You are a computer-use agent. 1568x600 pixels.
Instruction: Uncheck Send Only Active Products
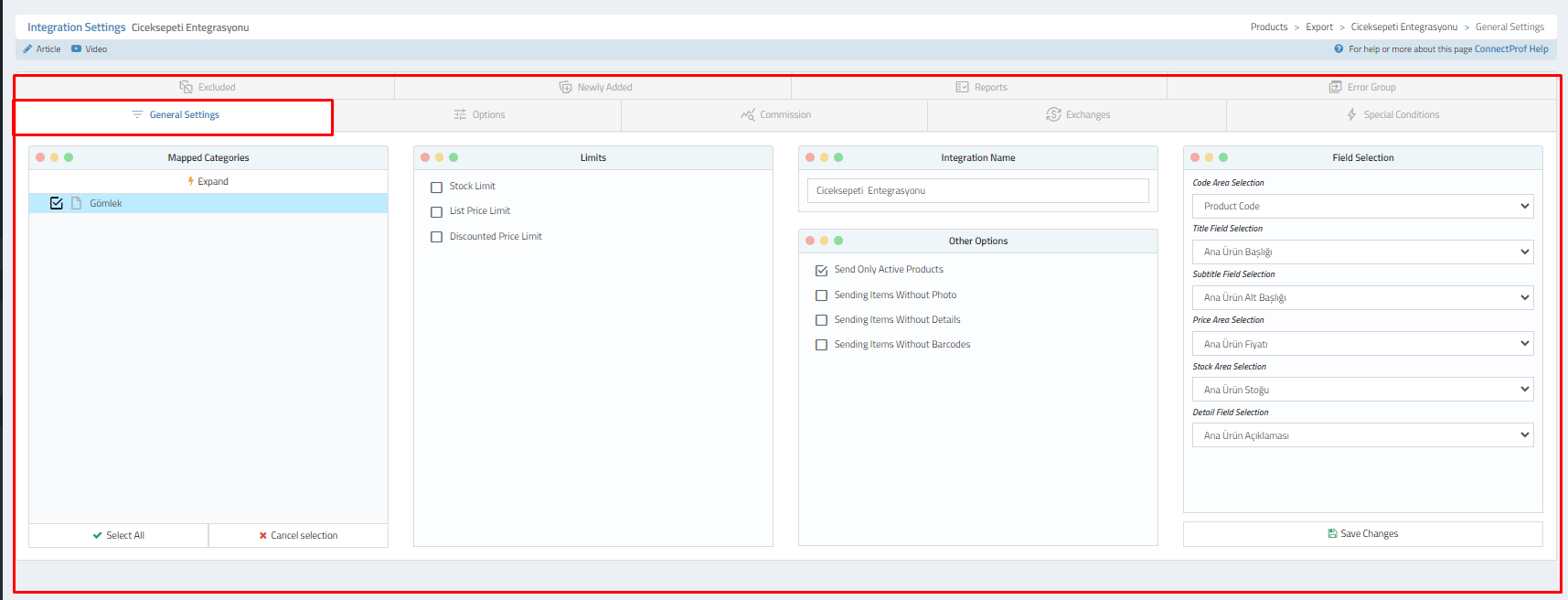click(x=821, y=270)
